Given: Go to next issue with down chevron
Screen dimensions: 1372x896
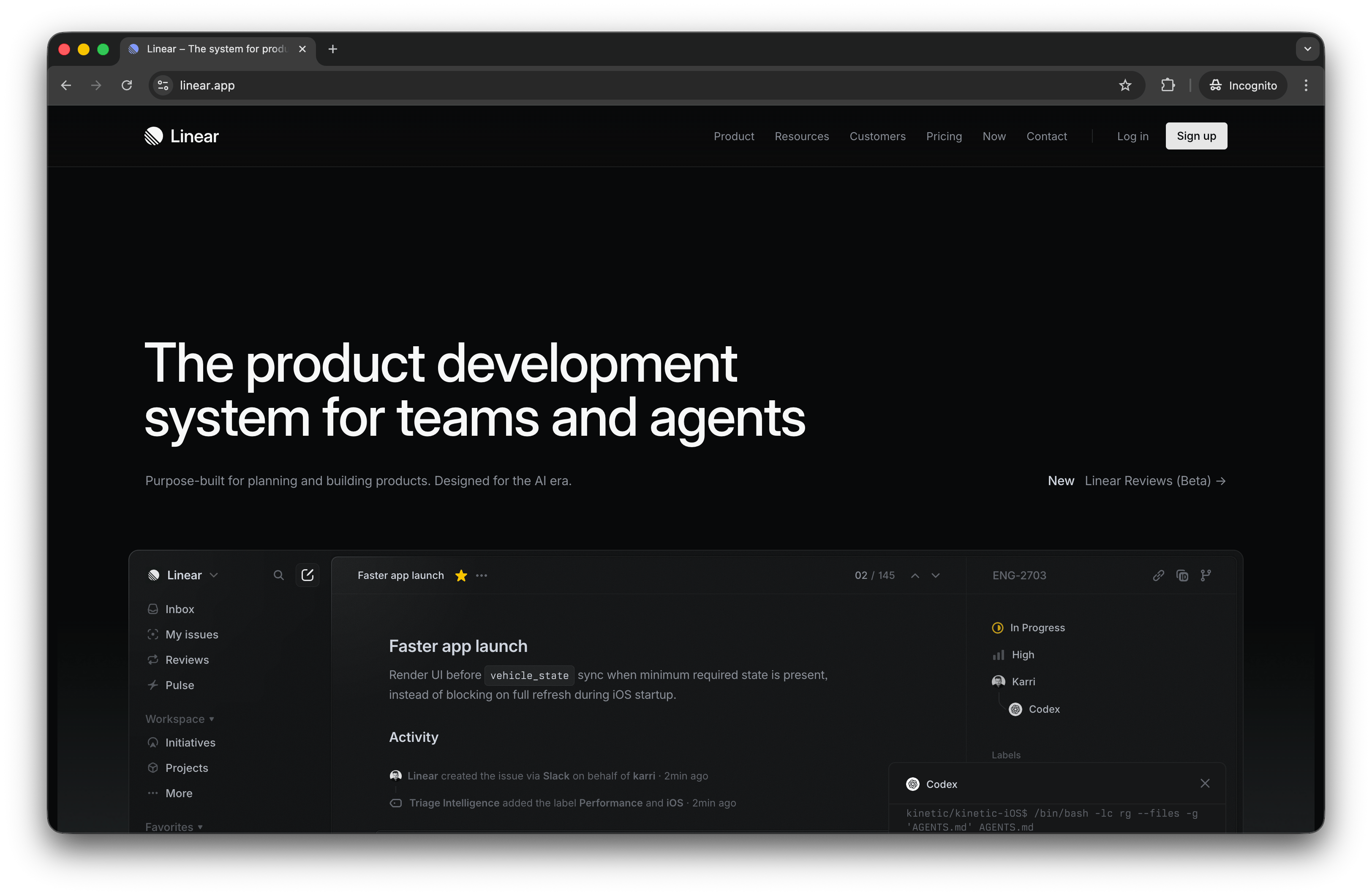Looking at the screenshot, I should click(x=936, y=575).
